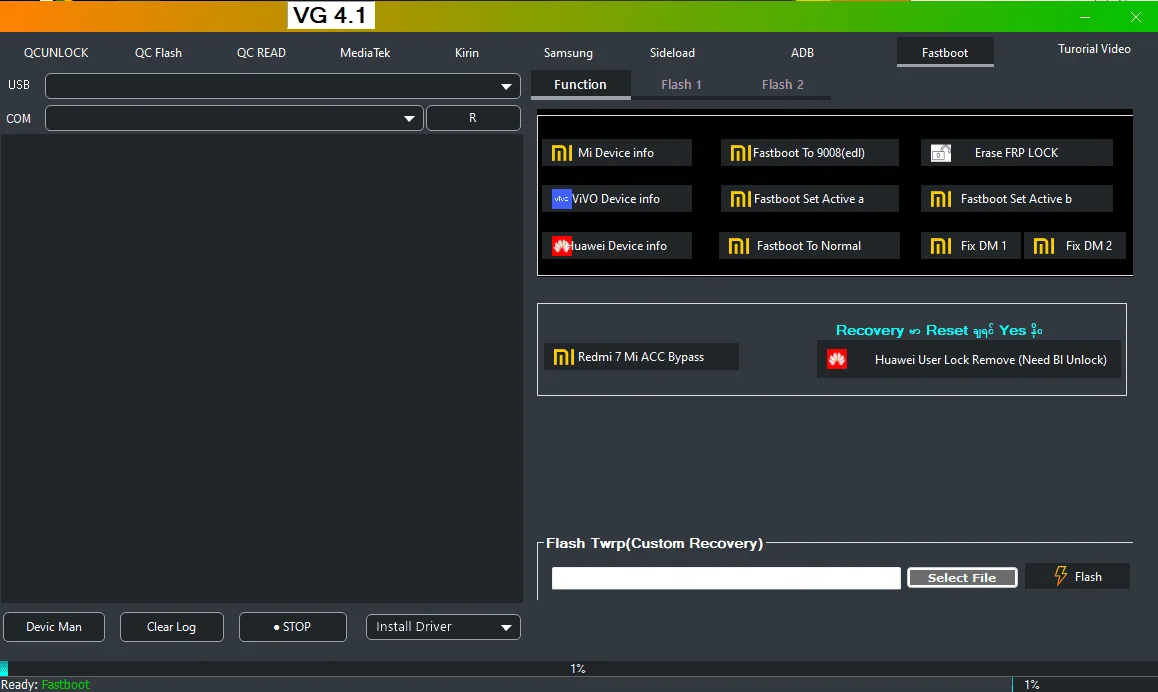Clear the log with Clear Log
The height and width of the screenshot is (692, 1158).
171,627
